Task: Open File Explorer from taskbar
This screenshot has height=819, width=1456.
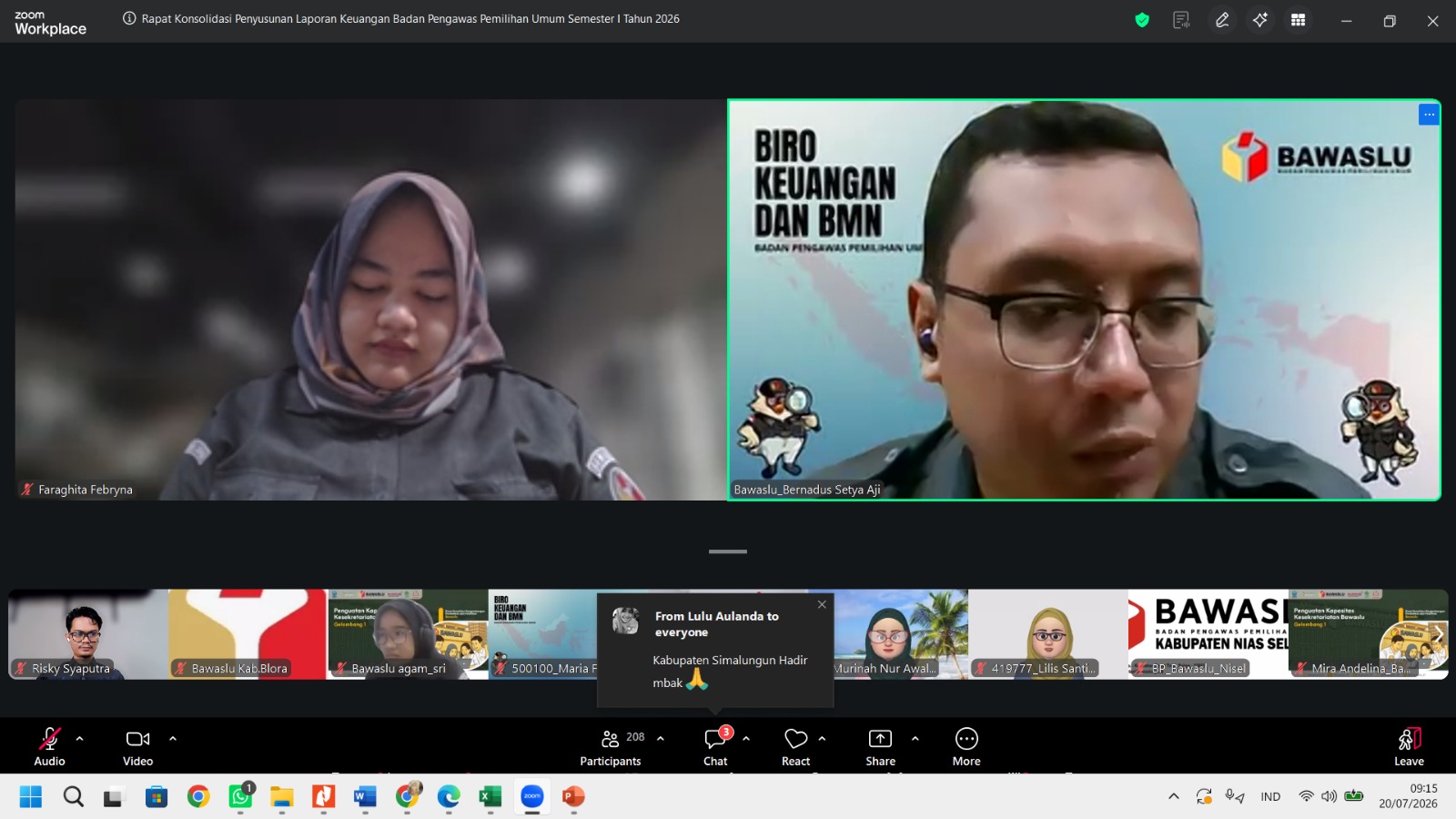Action: (x=282, y=797)
